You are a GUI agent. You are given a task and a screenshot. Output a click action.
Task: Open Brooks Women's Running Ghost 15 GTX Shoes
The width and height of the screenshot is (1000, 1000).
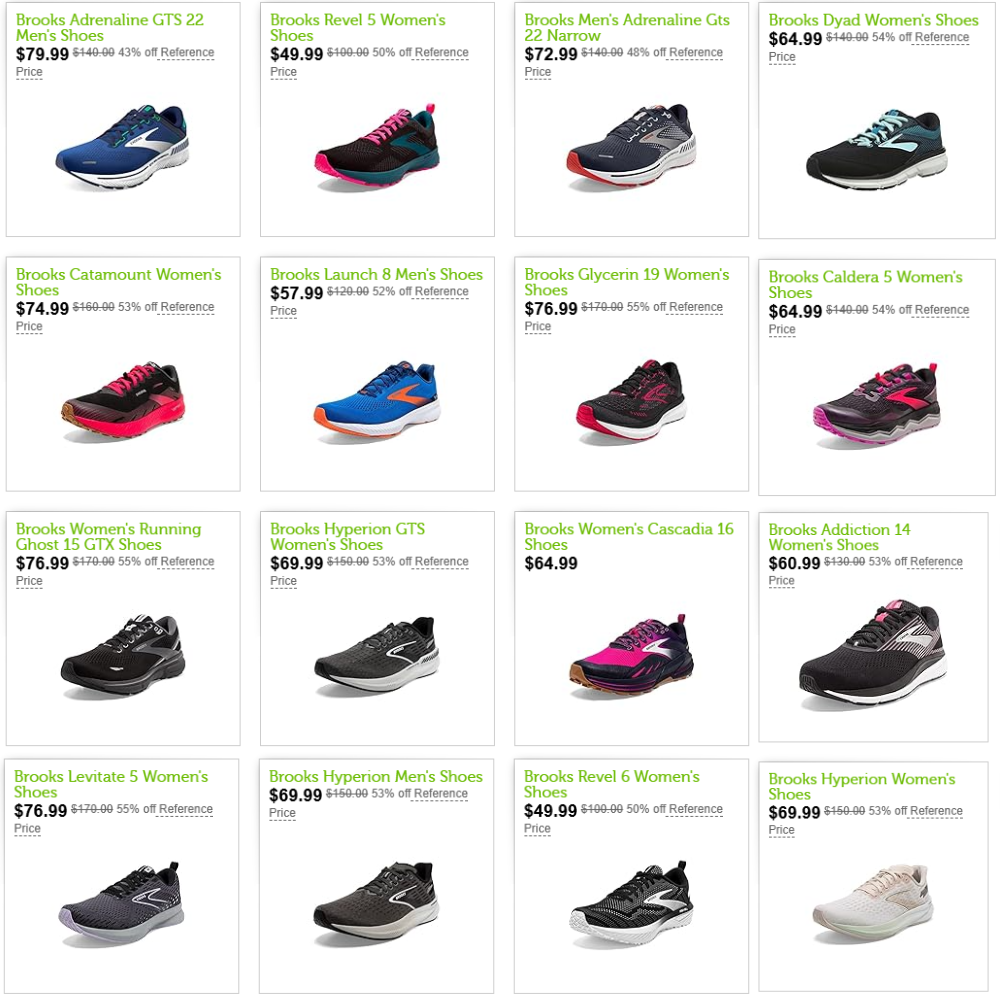click(x=108, y=536)
